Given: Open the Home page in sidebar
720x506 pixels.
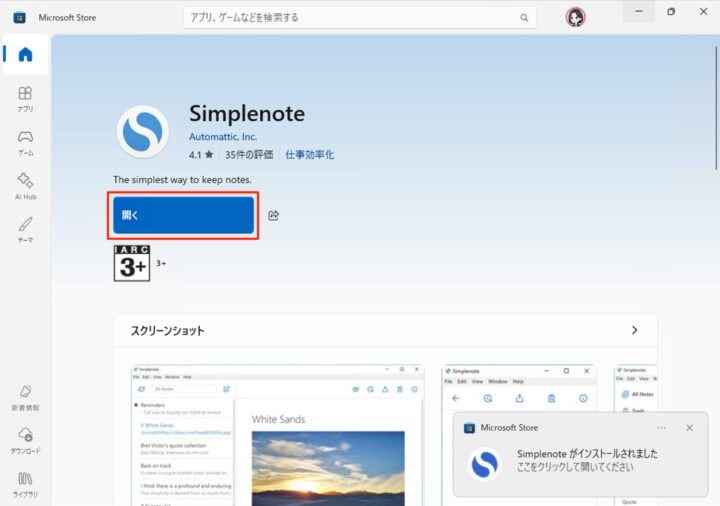Looking at the screenshot, I should 25,55.
